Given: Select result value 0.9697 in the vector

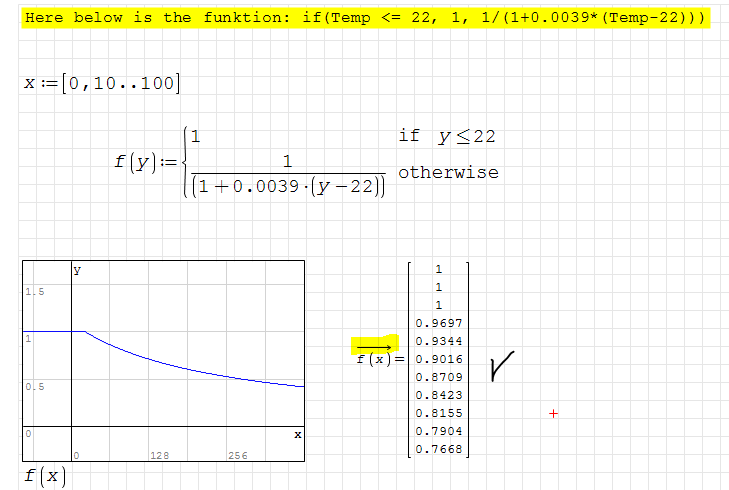Looking at the screenshot, I should point(438,323).
